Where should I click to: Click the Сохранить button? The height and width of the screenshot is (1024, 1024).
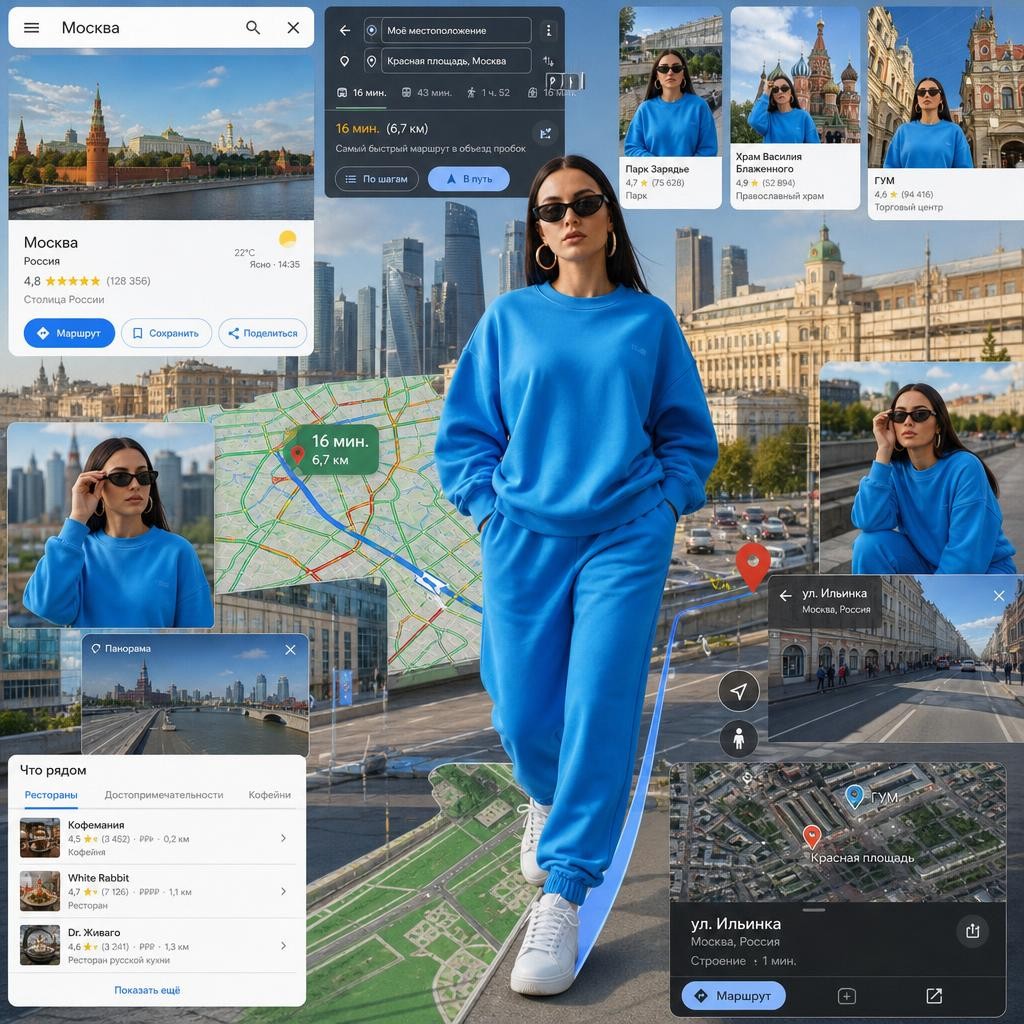pos(167,333)
